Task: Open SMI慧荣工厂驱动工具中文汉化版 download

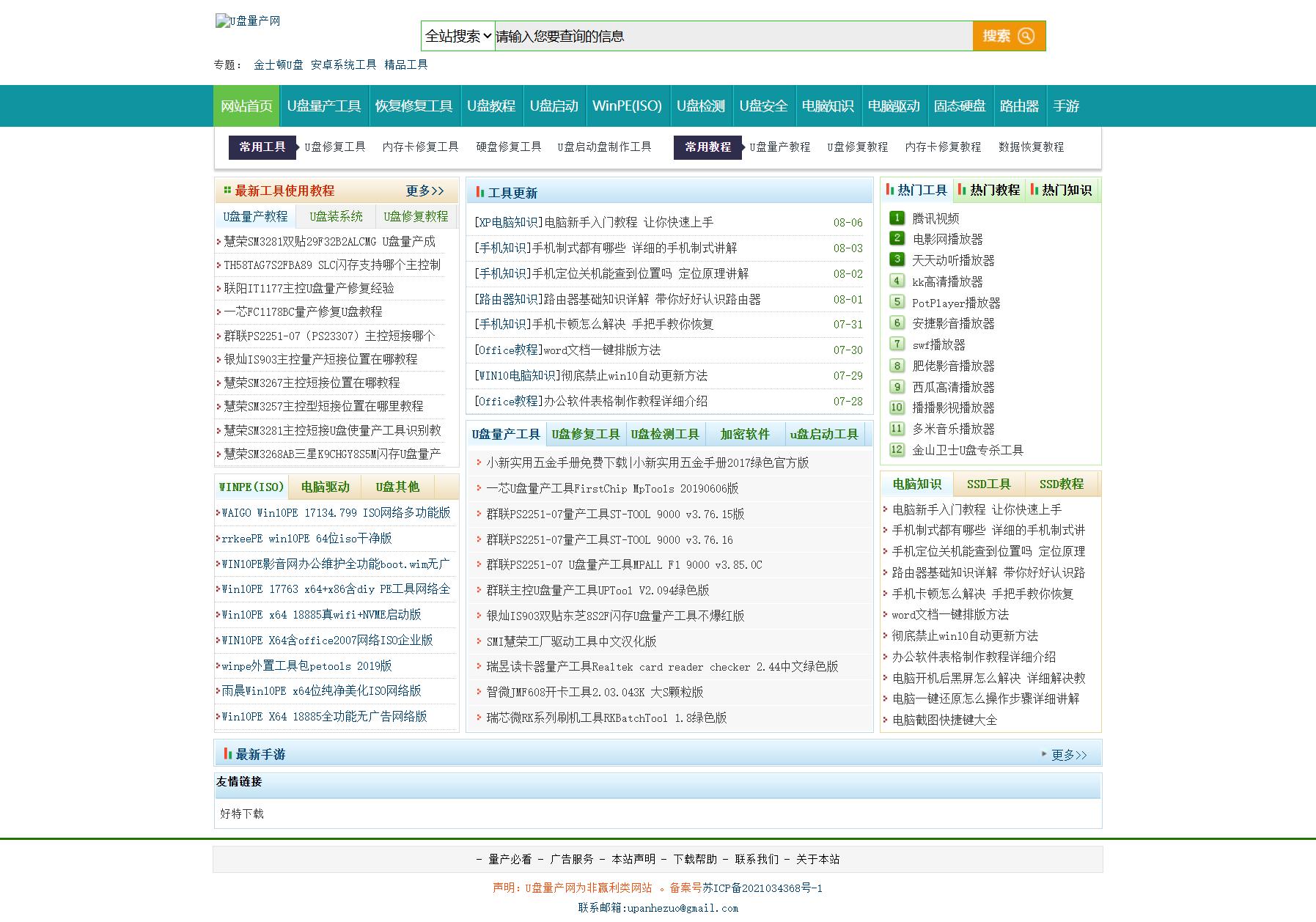Action: 571,641
